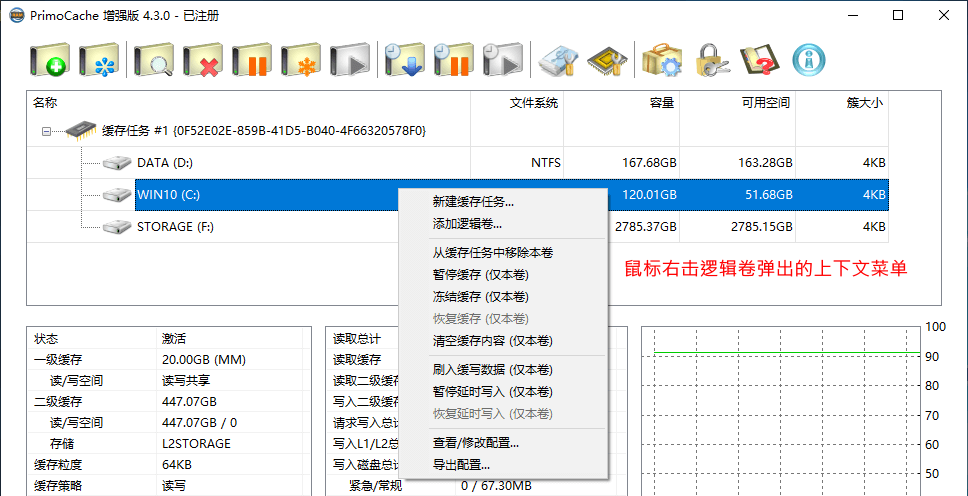Click the 状态 row showing 激活
The height and width of the screenshot is (496, 968).
coord(169,338)
